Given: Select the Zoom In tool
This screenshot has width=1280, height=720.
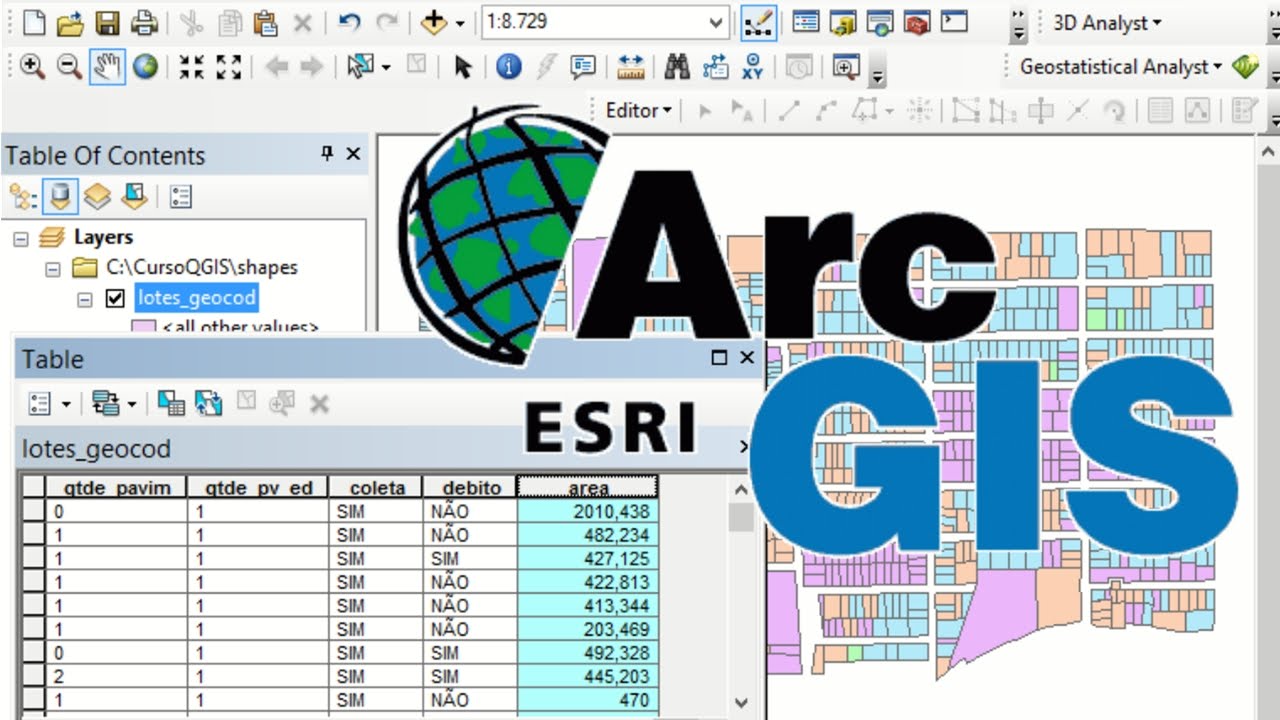Looking at the screenshot, I should [32, 67].
